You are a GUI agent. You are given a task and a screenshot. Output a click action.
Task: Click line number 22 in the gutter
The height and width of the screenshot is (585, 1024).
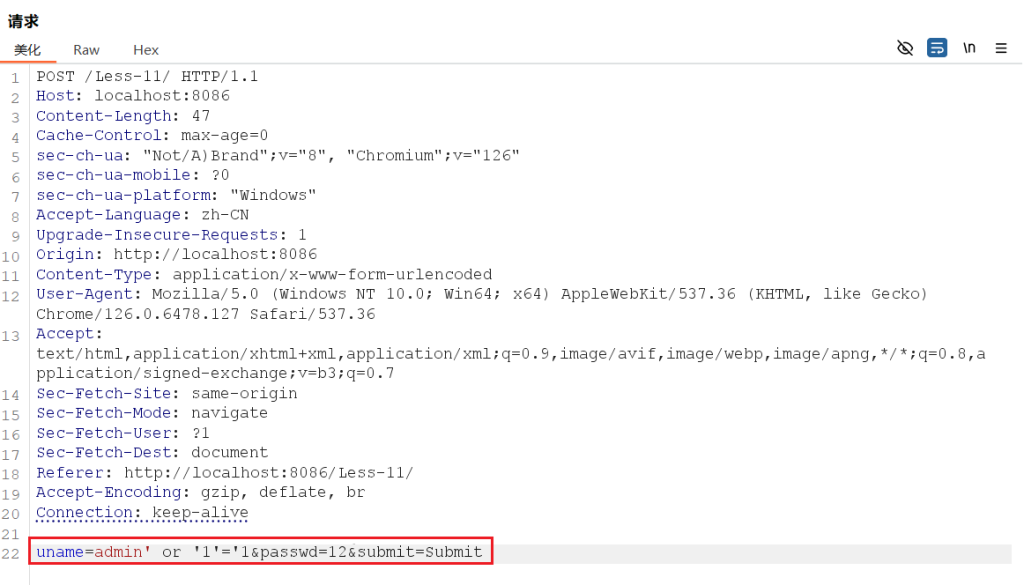pyautogui.click(x=11, y=553)
